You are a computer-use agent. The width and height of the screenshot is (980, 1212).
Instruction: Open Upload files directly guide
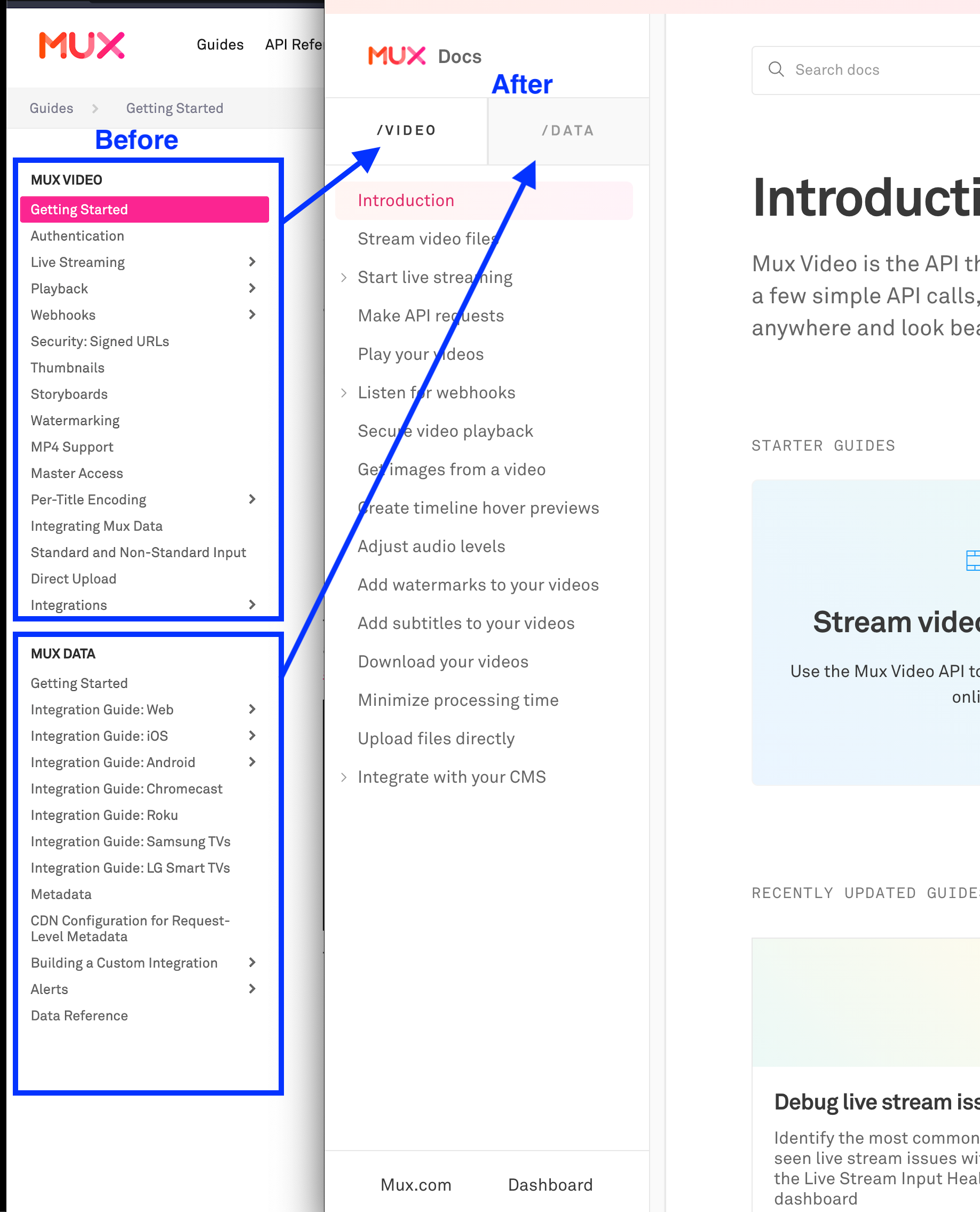click(437, 739)
